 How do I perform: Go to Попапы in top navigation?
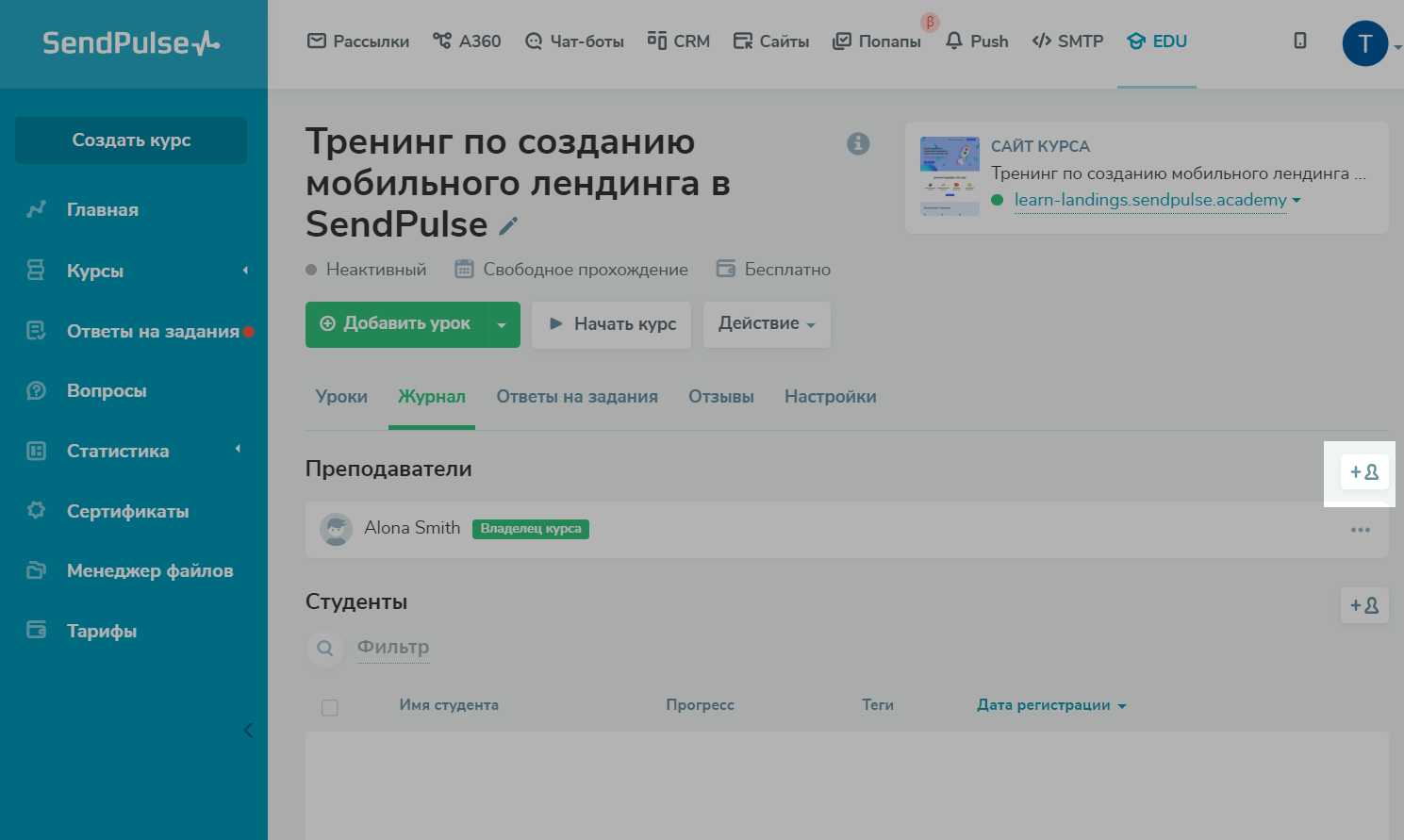tap(877, 41)
